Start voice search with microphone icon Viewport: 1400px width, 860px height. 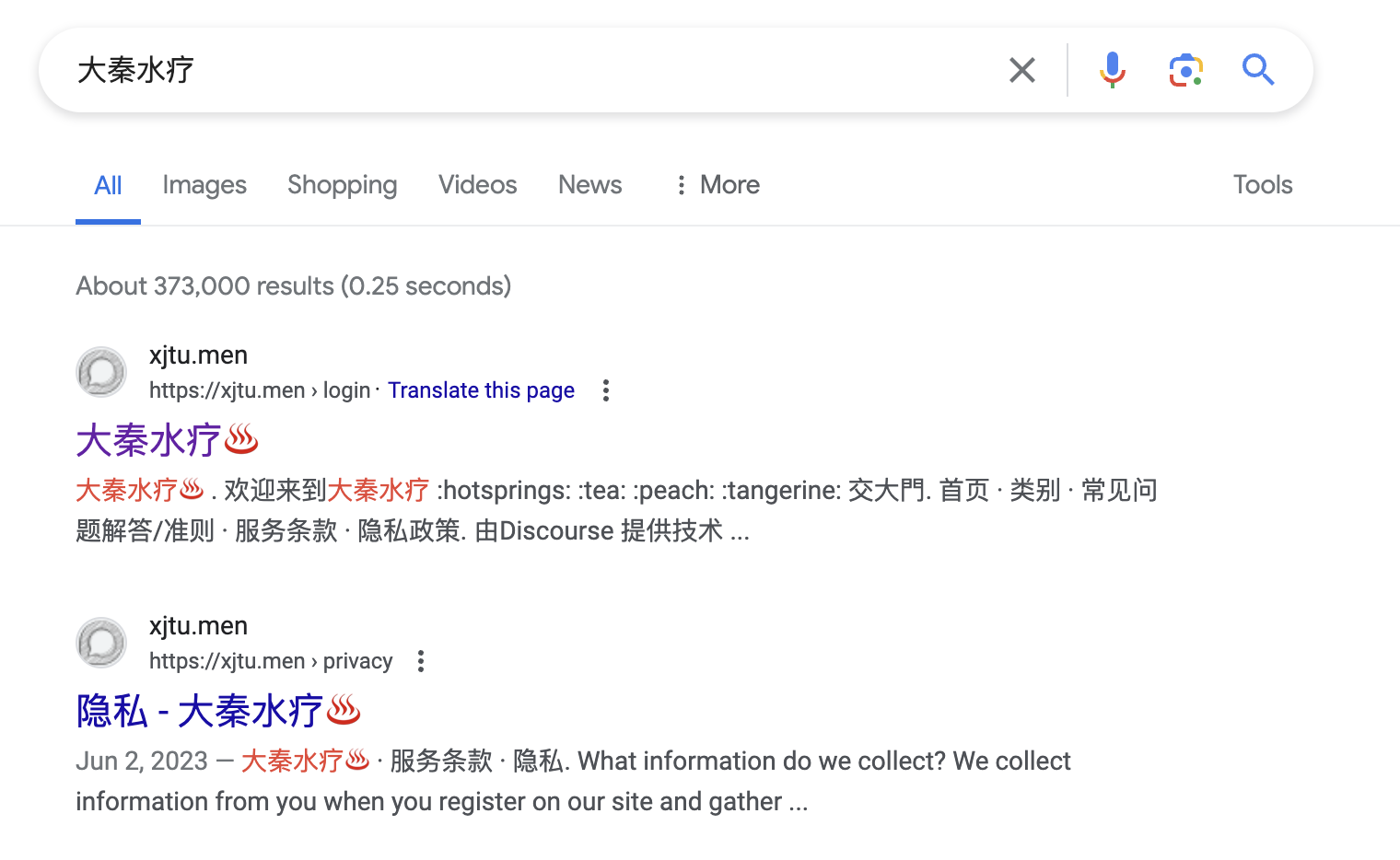(1112, 70)
